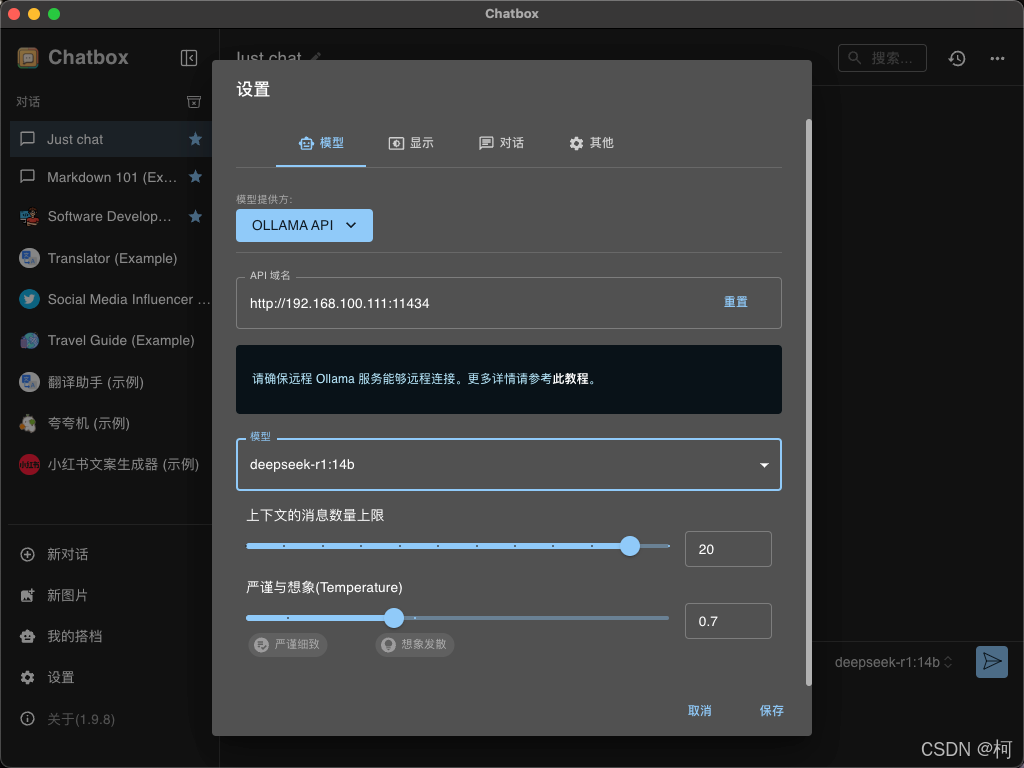Open the model selector near send button
The height and width of the screenshot is (768, 1024).
pos(893,662)
